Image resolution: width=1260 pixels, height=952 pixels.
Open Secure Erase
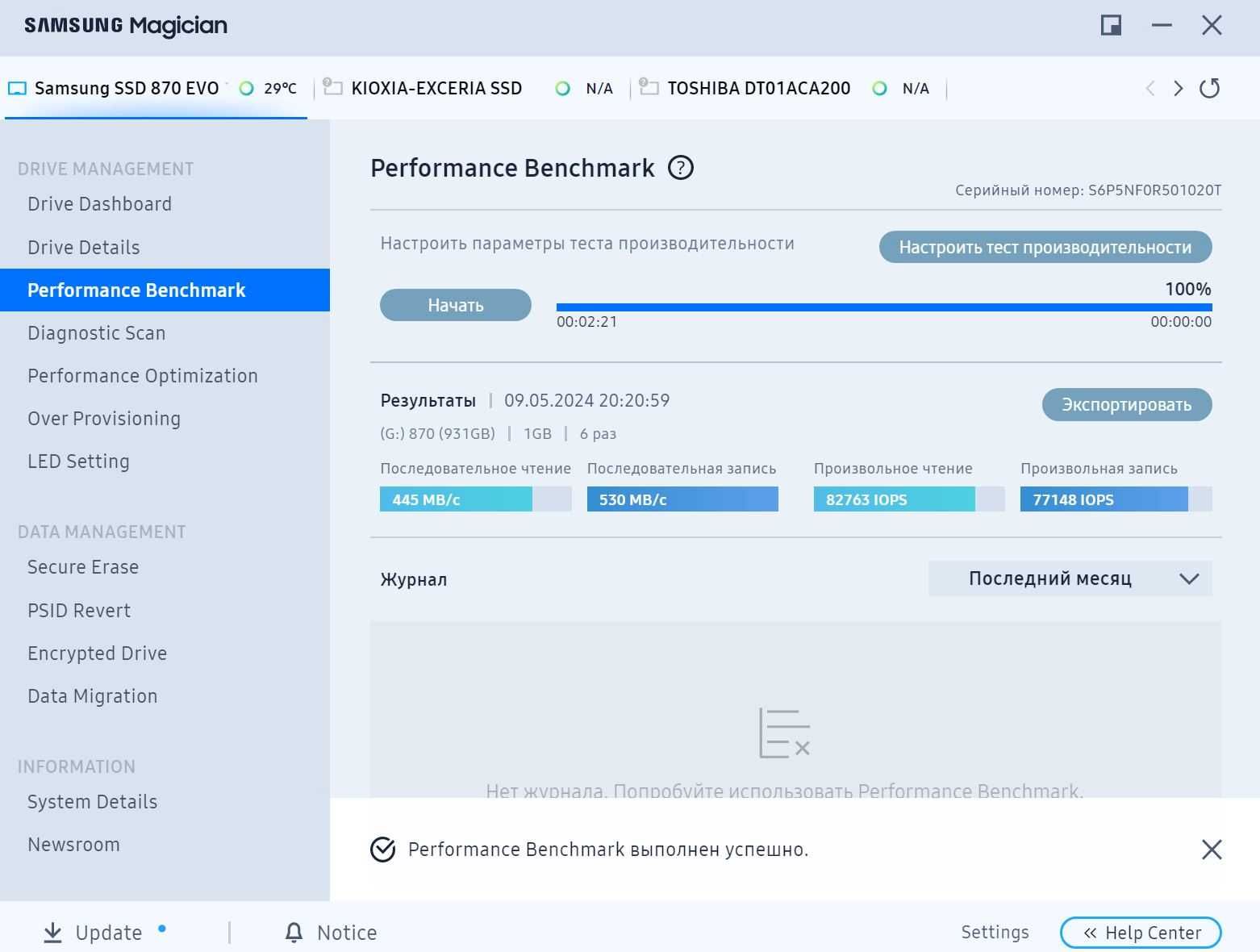(x=82, y=567)
